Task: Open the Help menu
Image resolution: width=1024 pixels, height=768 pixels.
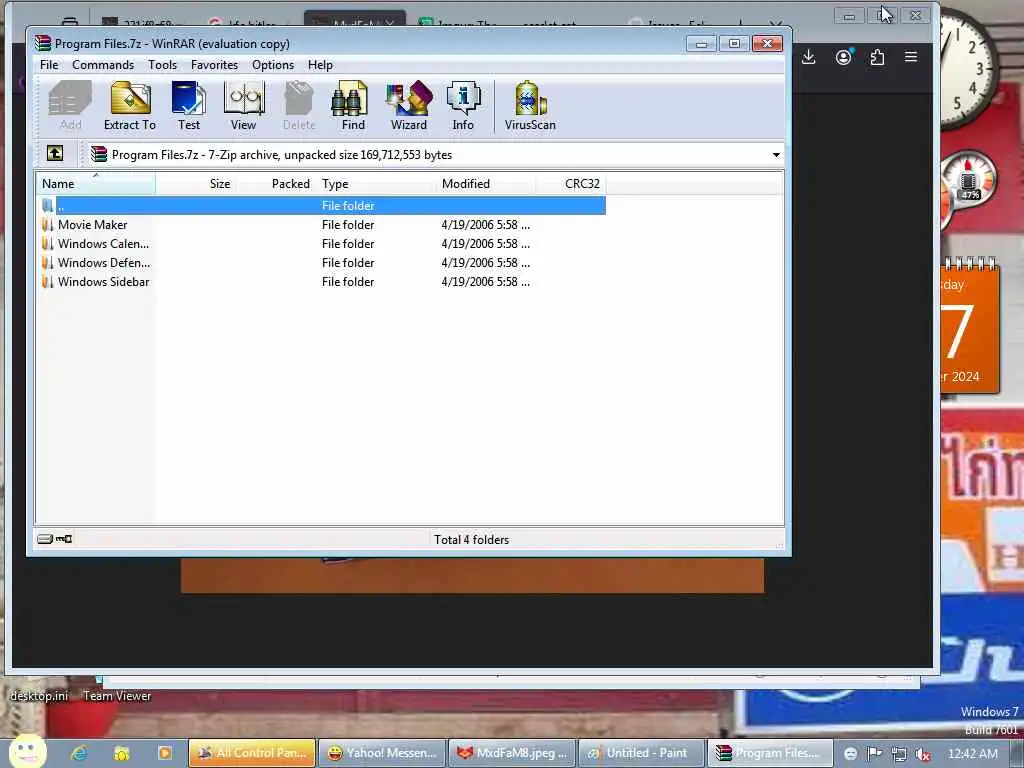Action: (x=320, y=65)
